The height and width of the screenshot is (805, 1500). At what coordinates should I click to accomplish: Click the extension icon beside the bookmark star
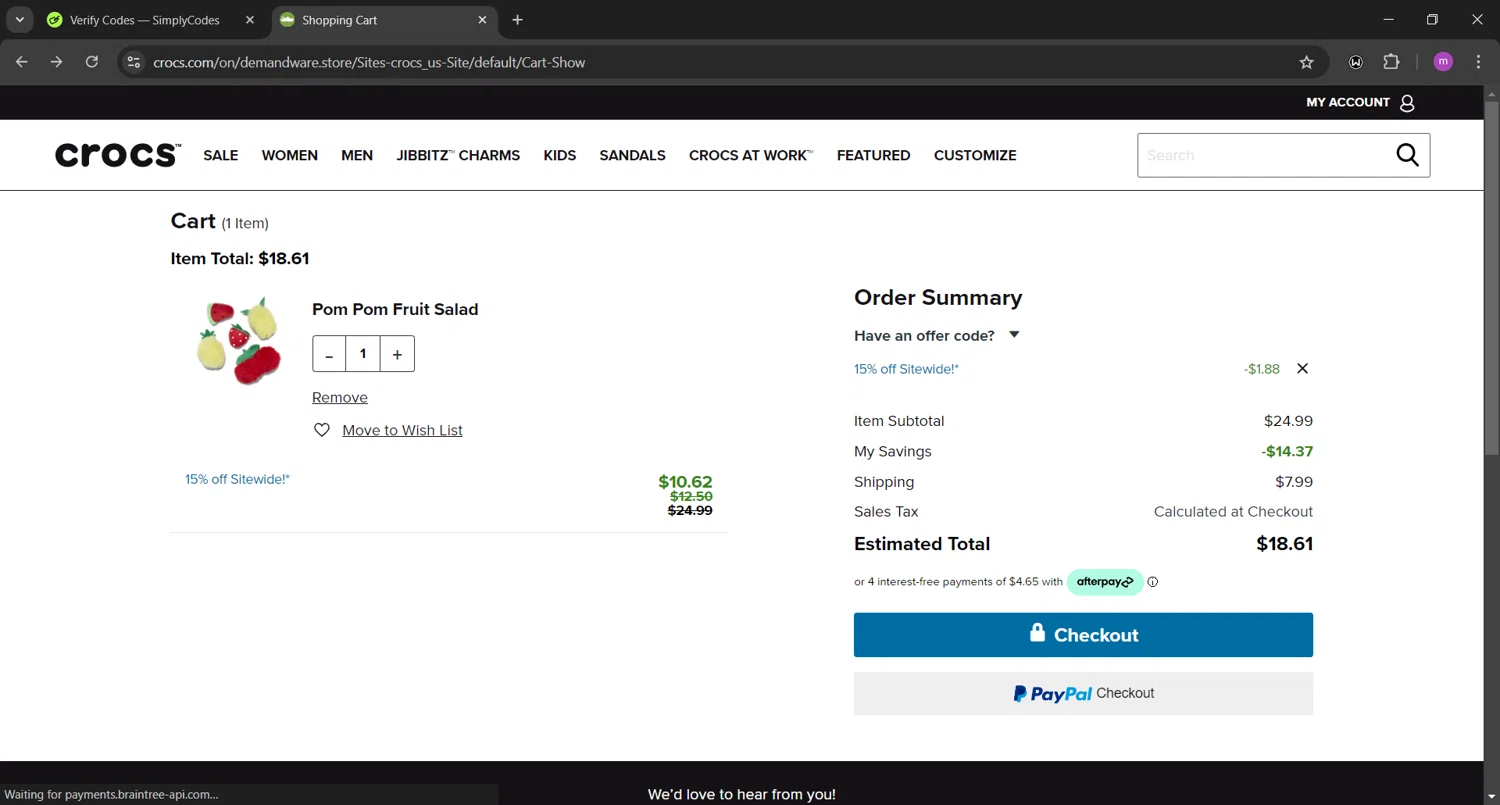(x=1356, y=62)
